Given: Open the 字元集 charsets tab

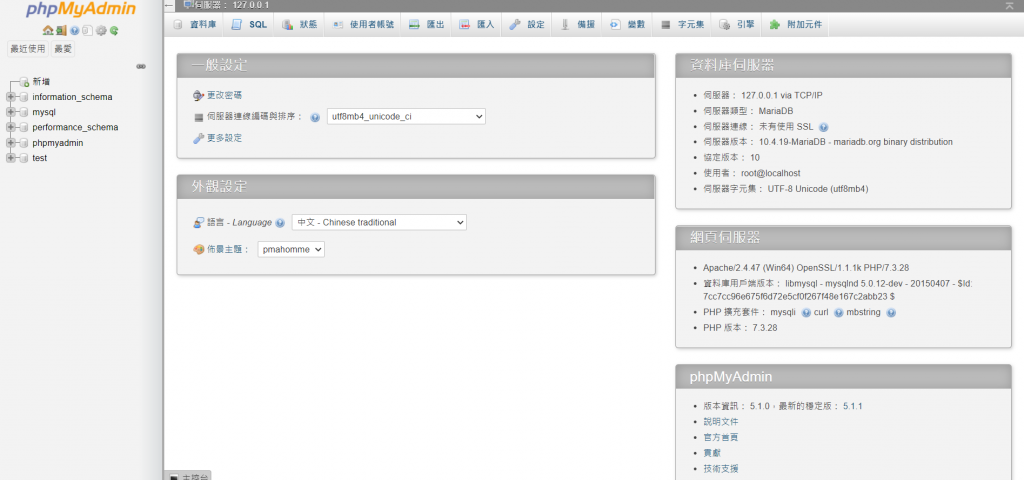Looking at the screenshot, I should [x=682, y=25].
